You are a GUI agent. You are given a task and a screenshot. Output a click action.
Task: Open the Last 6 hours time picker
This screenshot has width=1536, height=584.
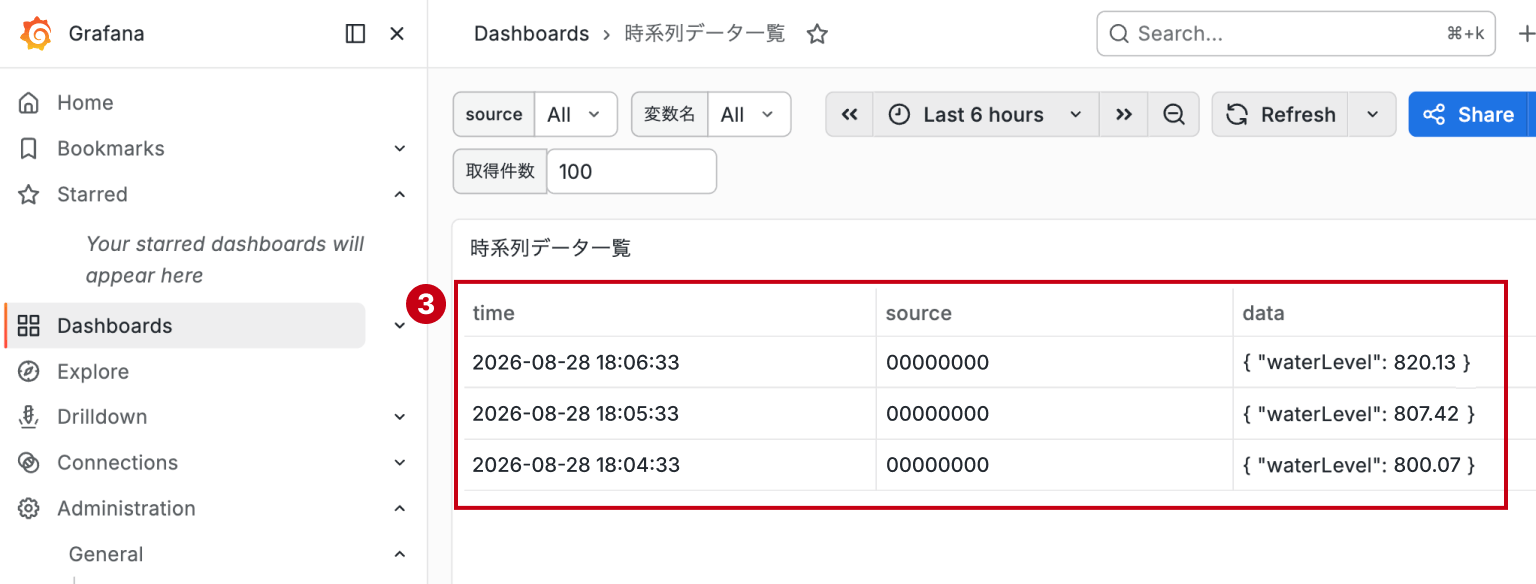(986, 115)
